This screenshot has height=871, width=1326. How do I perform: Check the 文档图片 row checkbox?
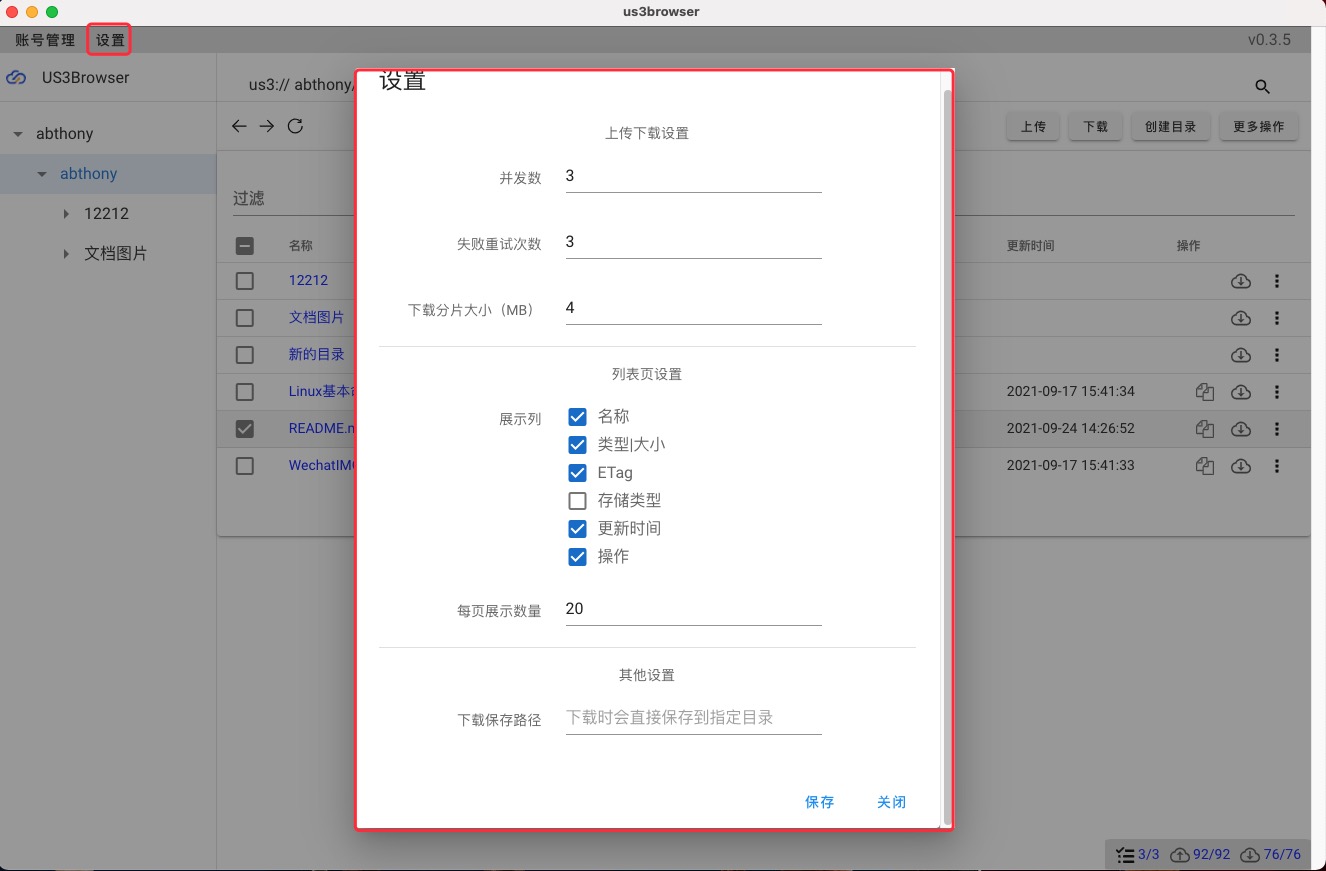point(245,318)
